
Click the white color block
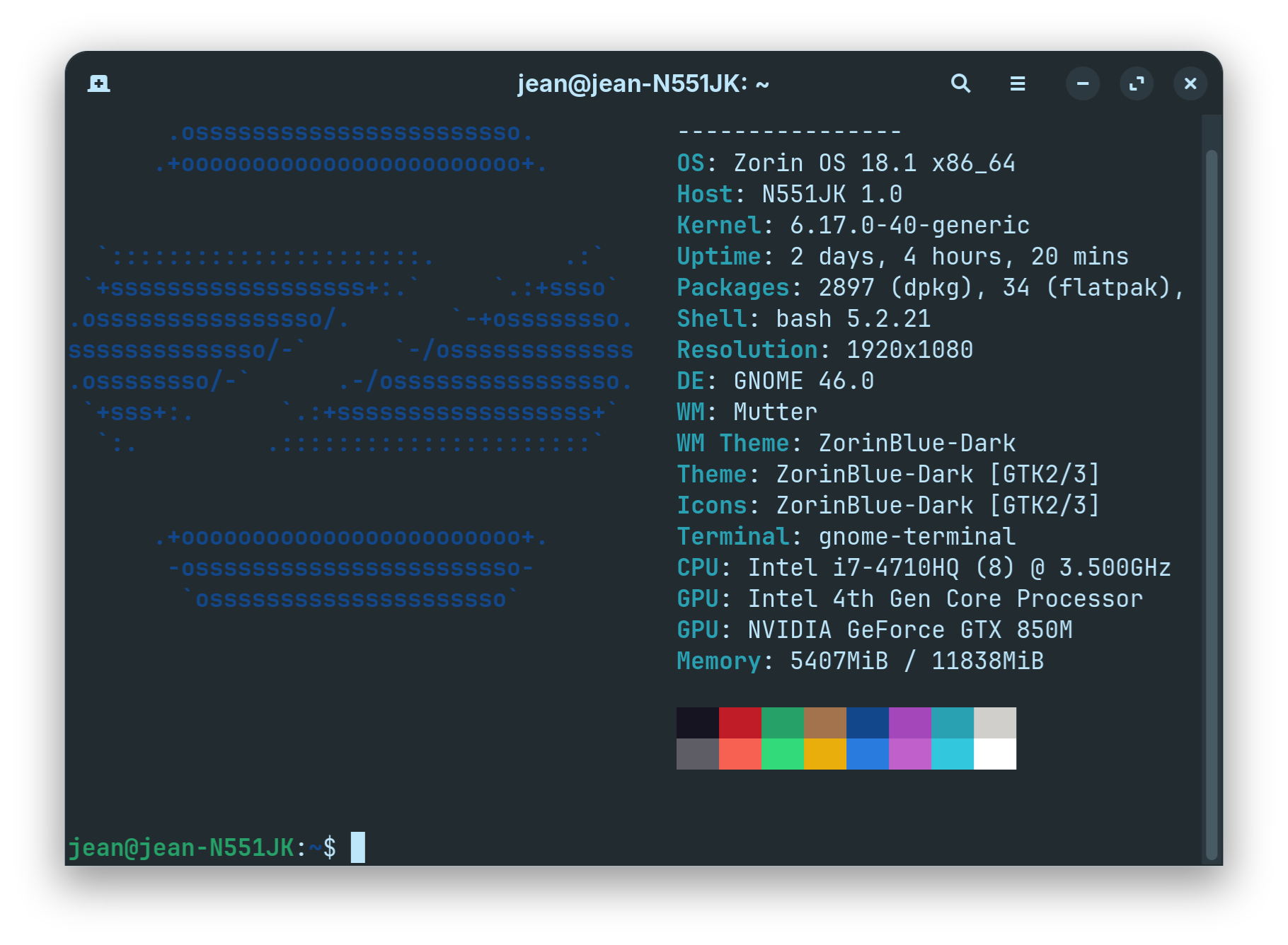click(x=995, y=754)
